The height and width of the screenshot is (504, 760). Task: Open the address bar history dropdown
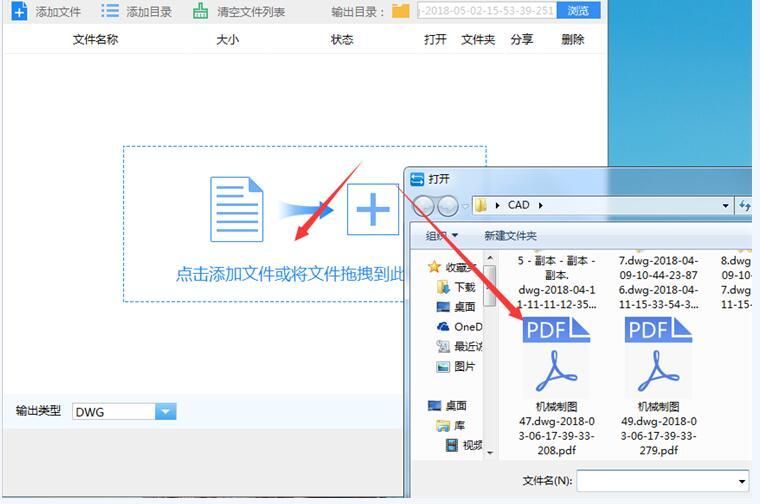(725, 205)
